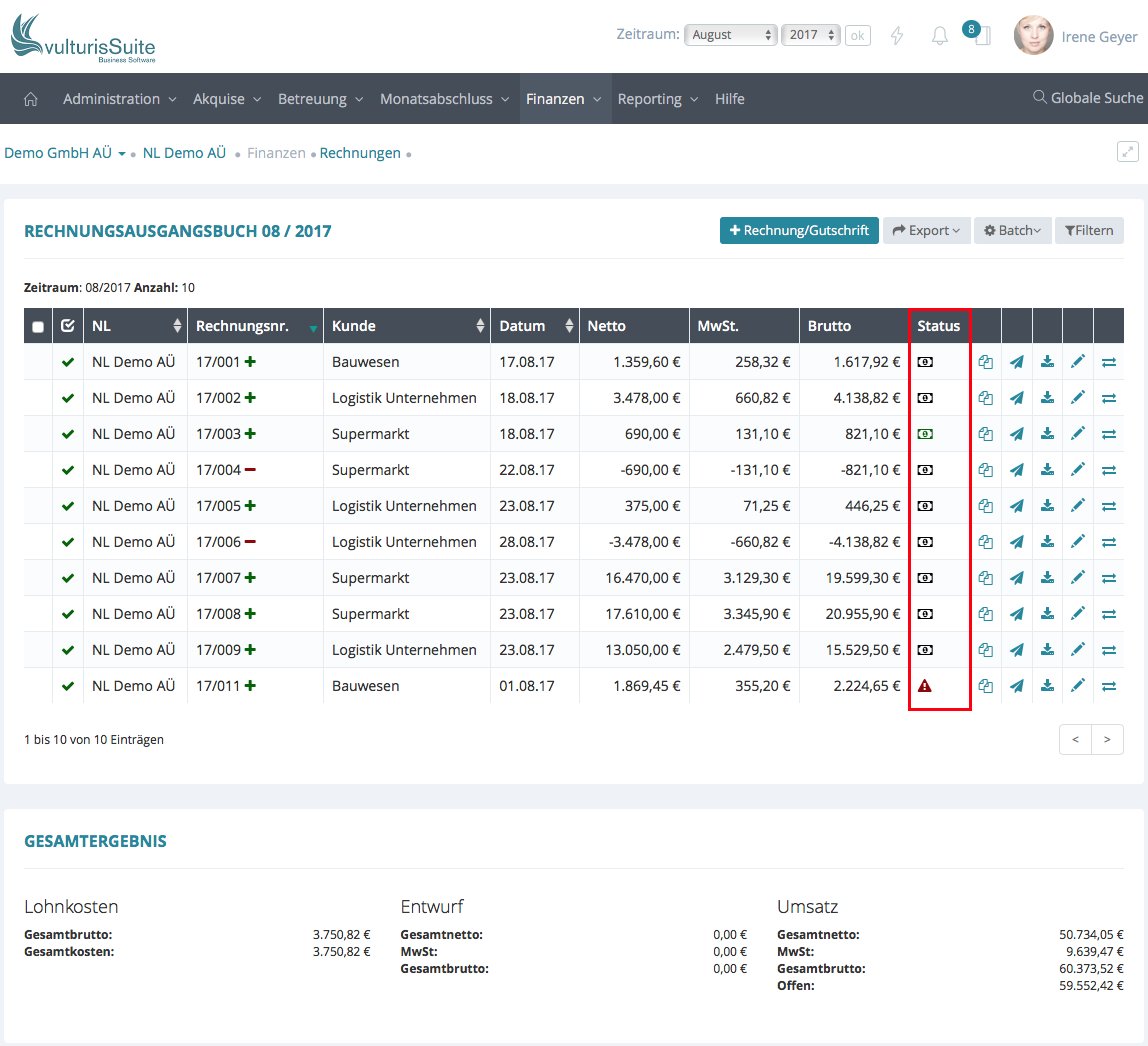Viewport: 1148px width, 1046px height.
Task: Open the notifications bell icon
Action: (939, 36)
